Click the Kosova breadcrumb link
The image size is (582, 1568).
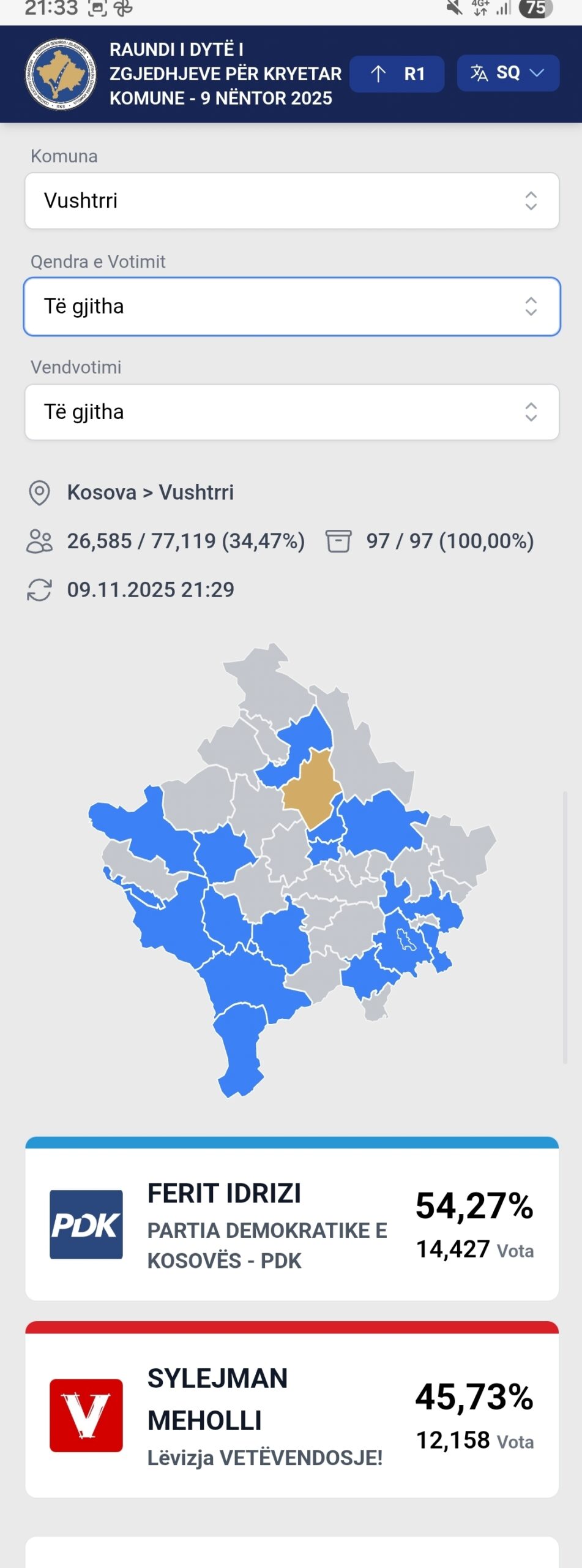(102, 492)
